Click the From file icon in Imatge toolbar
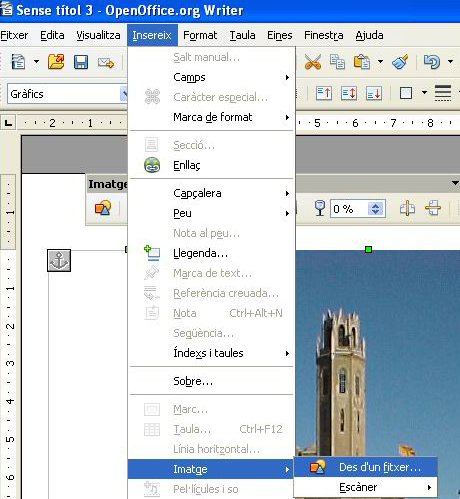This screenshot has width=460, height=499. point(103,208)
